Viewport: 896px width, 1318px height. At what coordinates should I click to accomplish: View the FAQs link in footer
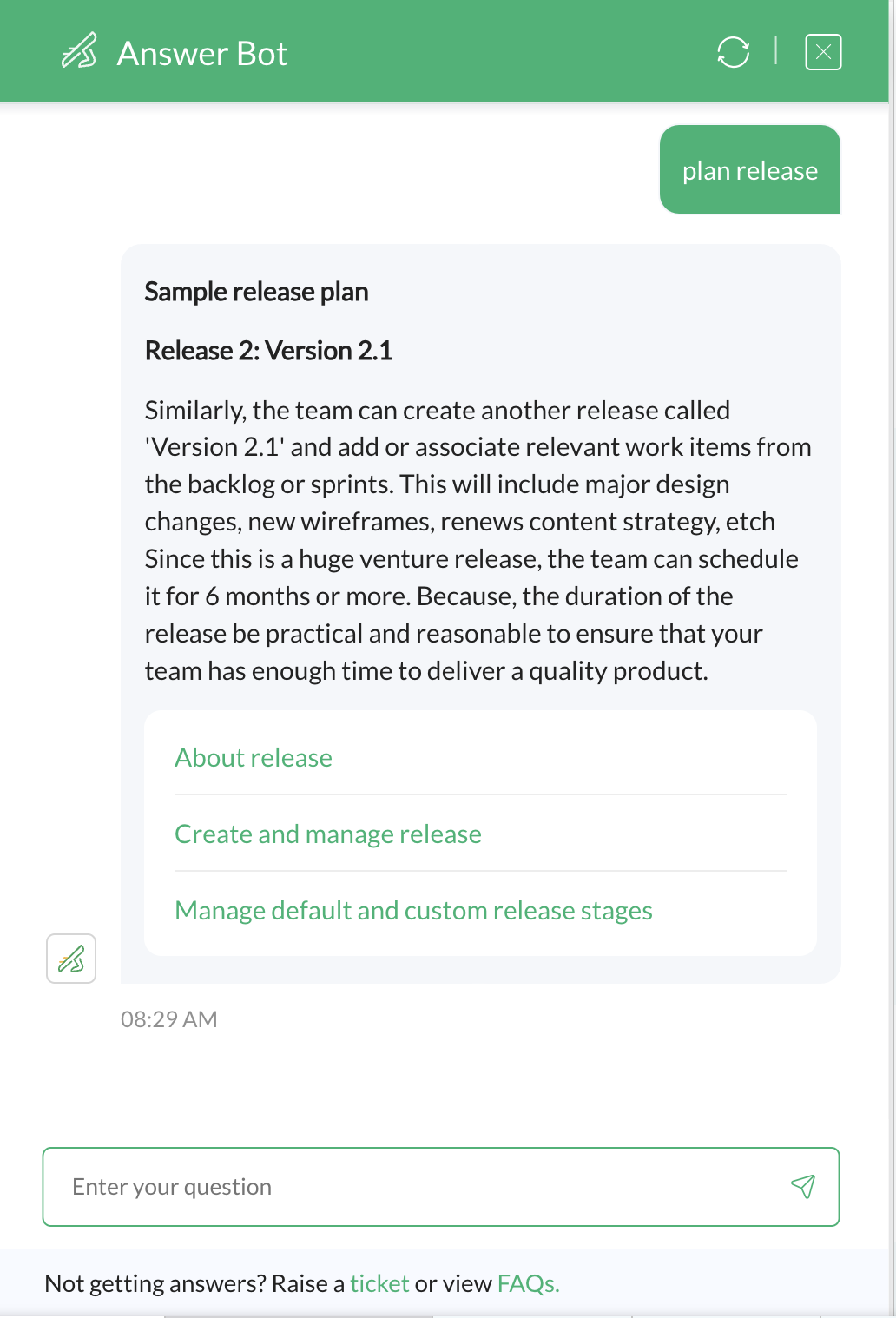[528, 1283]
